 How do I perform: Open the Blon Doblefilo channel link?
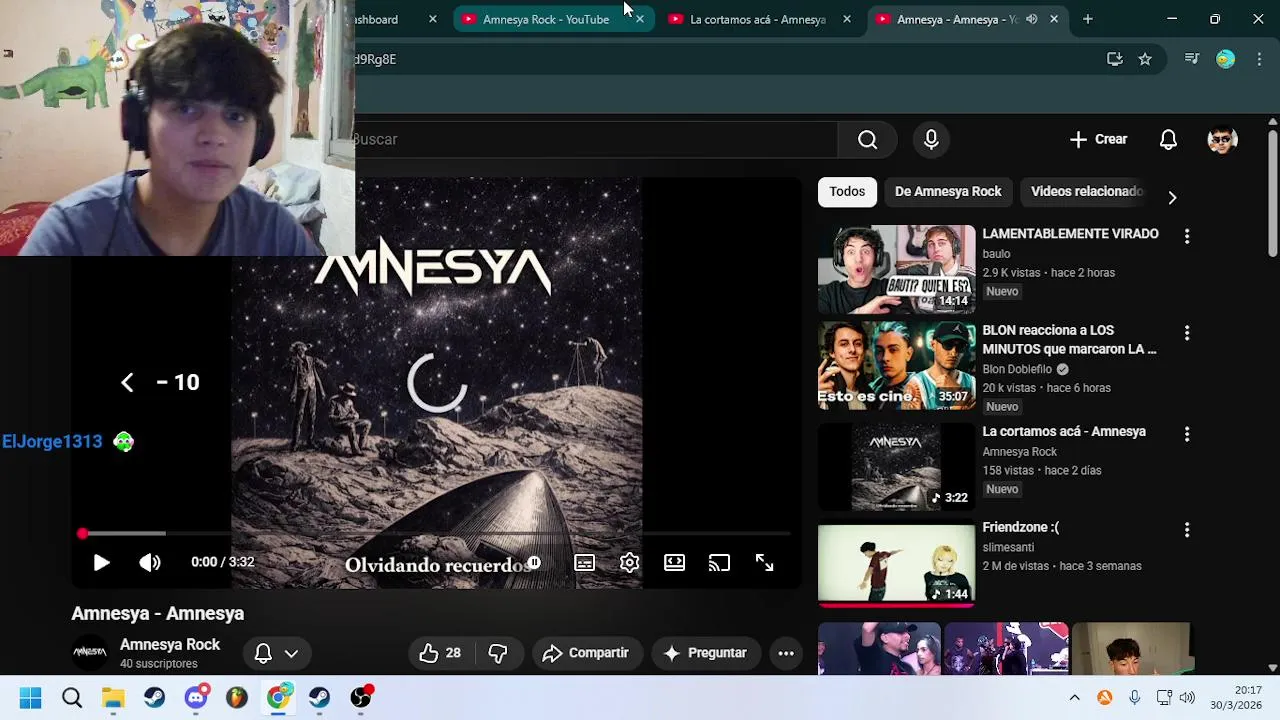(x=1017, y=369)
